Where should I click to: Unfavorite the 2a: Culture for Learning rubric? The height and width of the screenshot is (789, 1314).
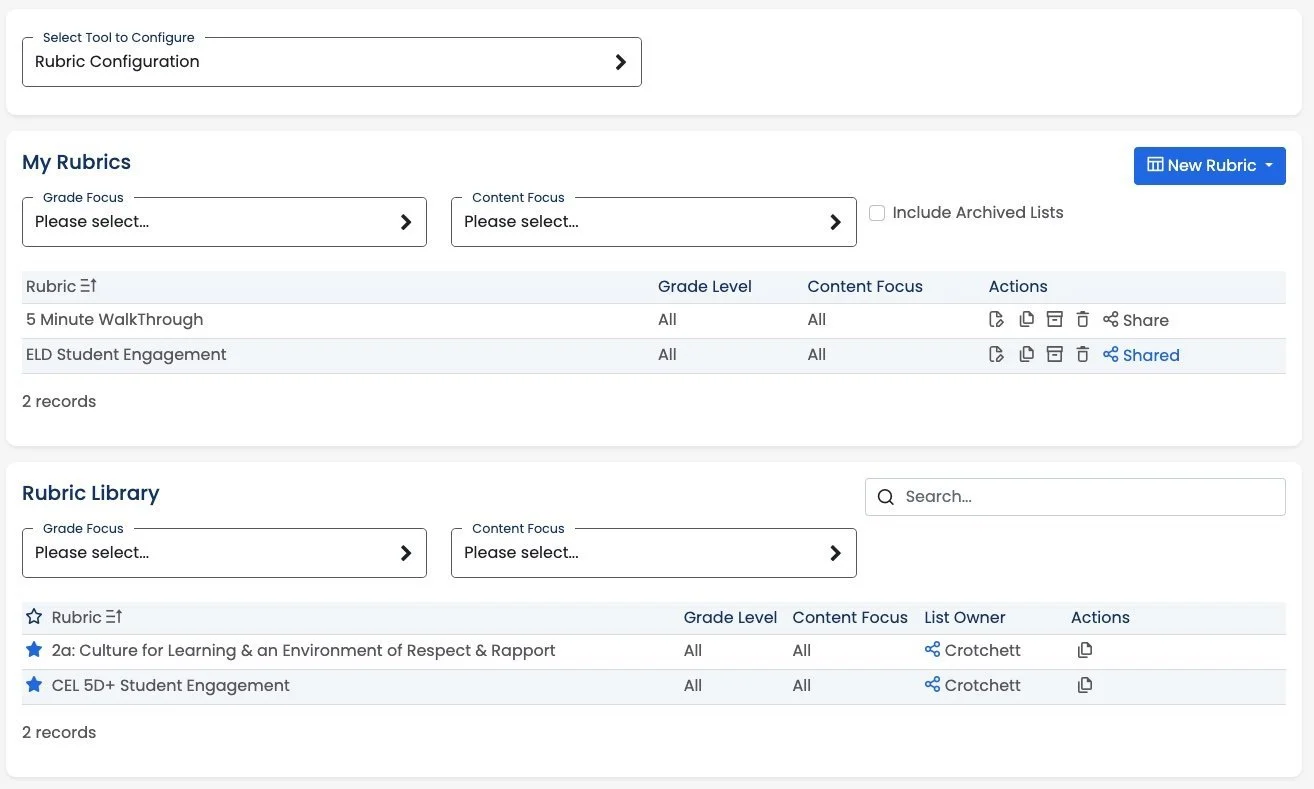click(x=34, y=650)
